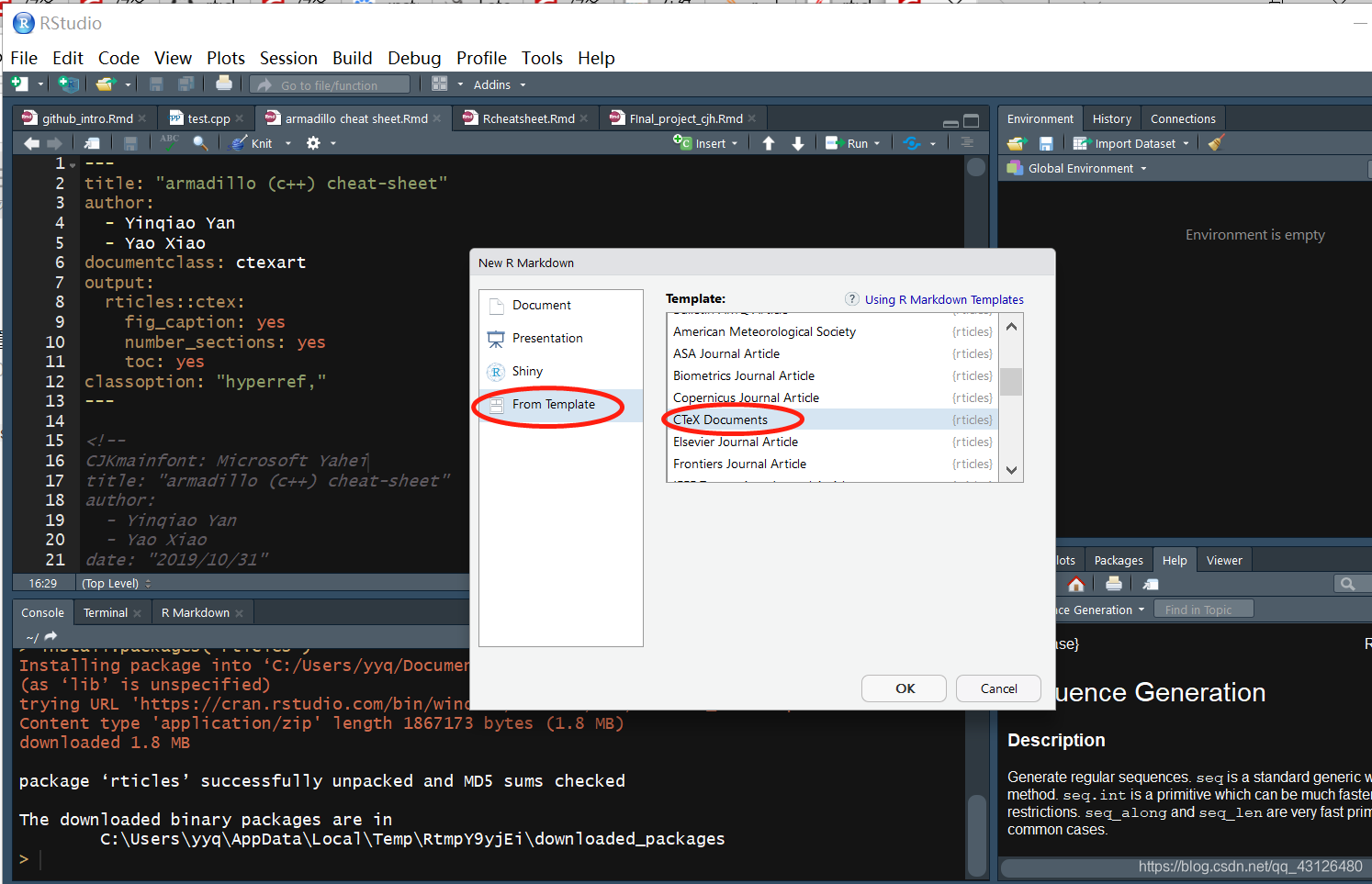
Task: Click the ABC spell check icon
Action: coord(170,142)
